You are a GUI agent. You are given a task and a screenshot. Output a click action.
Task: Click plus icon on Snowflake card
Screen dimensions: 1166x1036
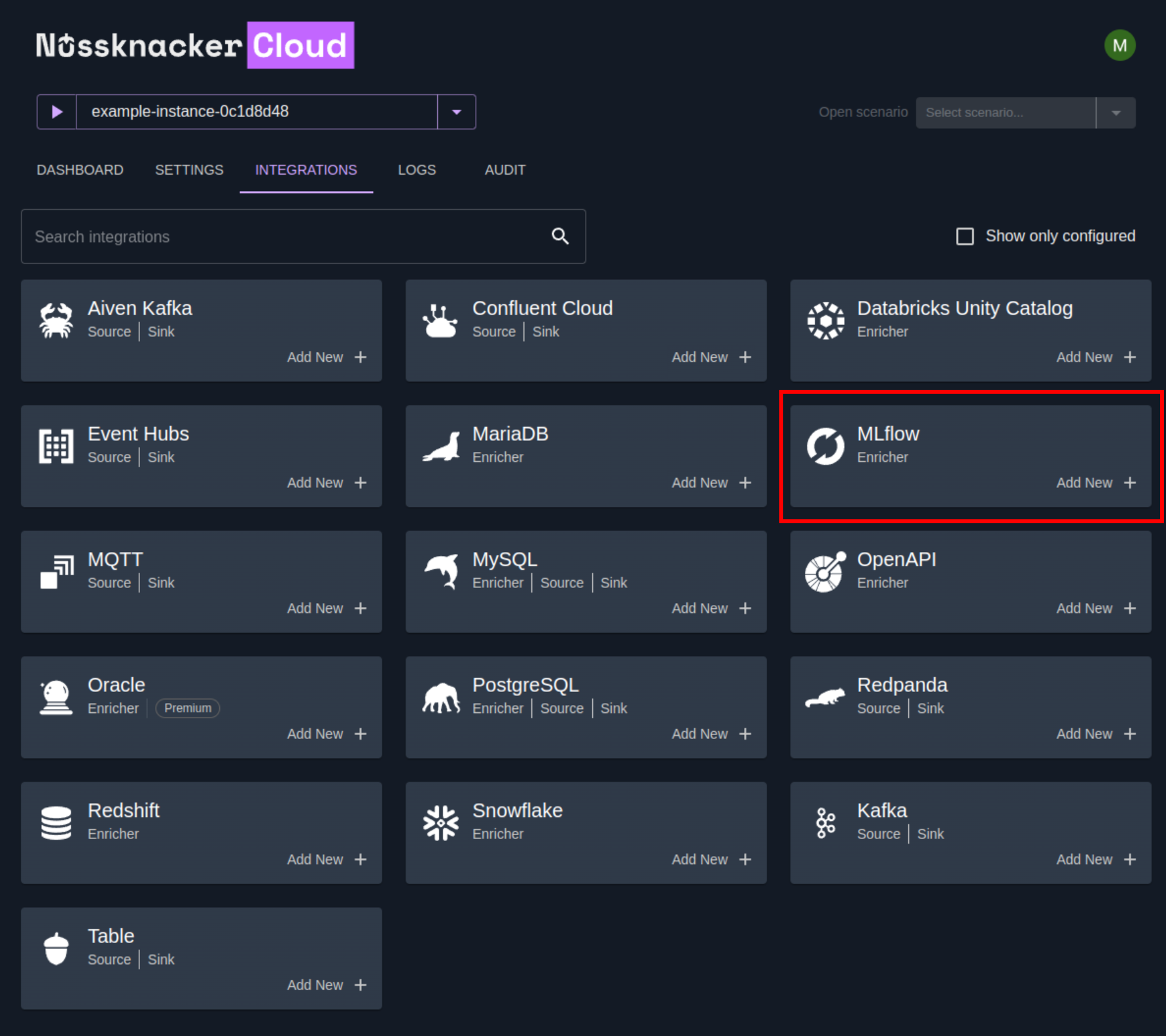tap(745, 859)
